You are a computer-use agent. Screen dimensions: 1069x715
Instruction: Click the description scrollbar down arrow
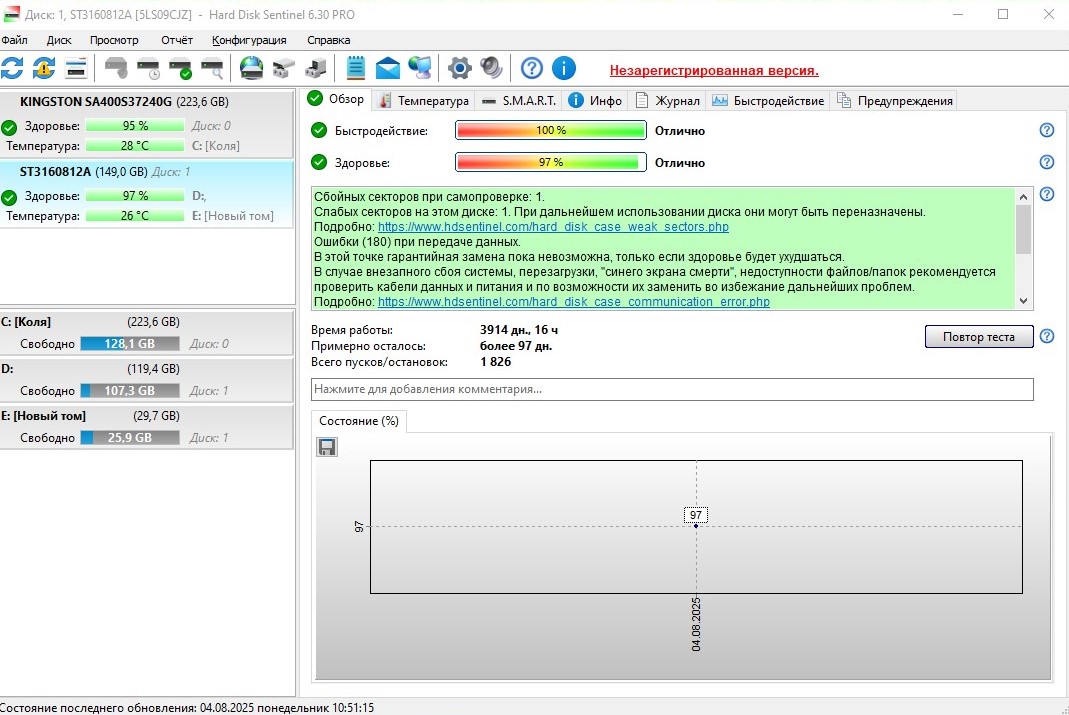coord(1023,301)
